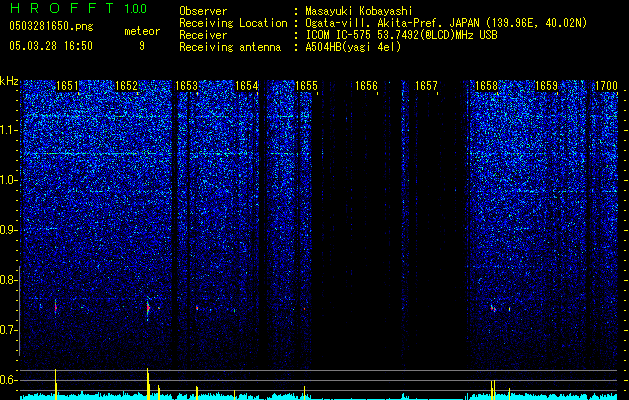Click the red meteor echo just after 1652
Image resolution: width=629 pixels, height=400 pixels.
click(x=148, y=308)
